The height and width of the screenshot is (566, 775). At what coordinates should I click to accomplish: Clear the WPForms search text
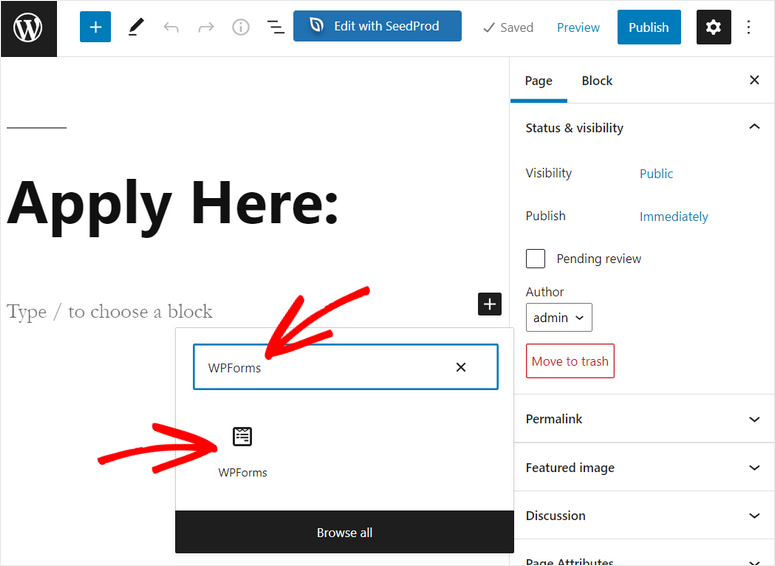[x=461, y=367]
